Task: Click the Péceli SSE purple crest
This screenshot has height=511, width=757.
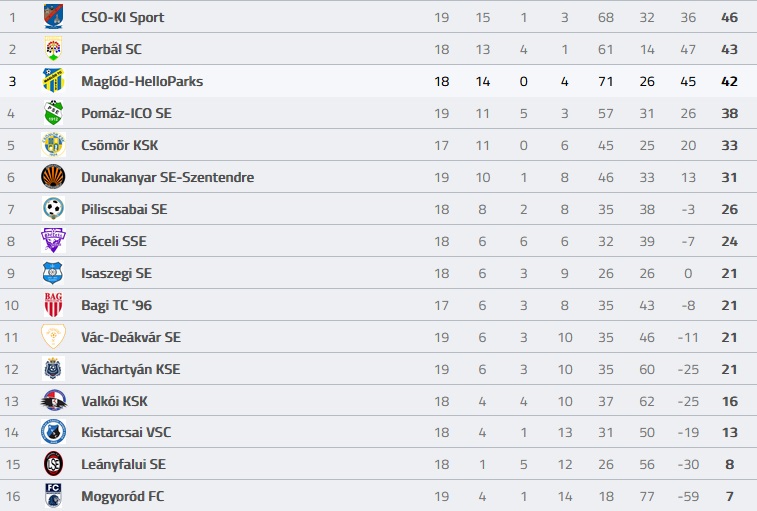Action: (53, 241)
